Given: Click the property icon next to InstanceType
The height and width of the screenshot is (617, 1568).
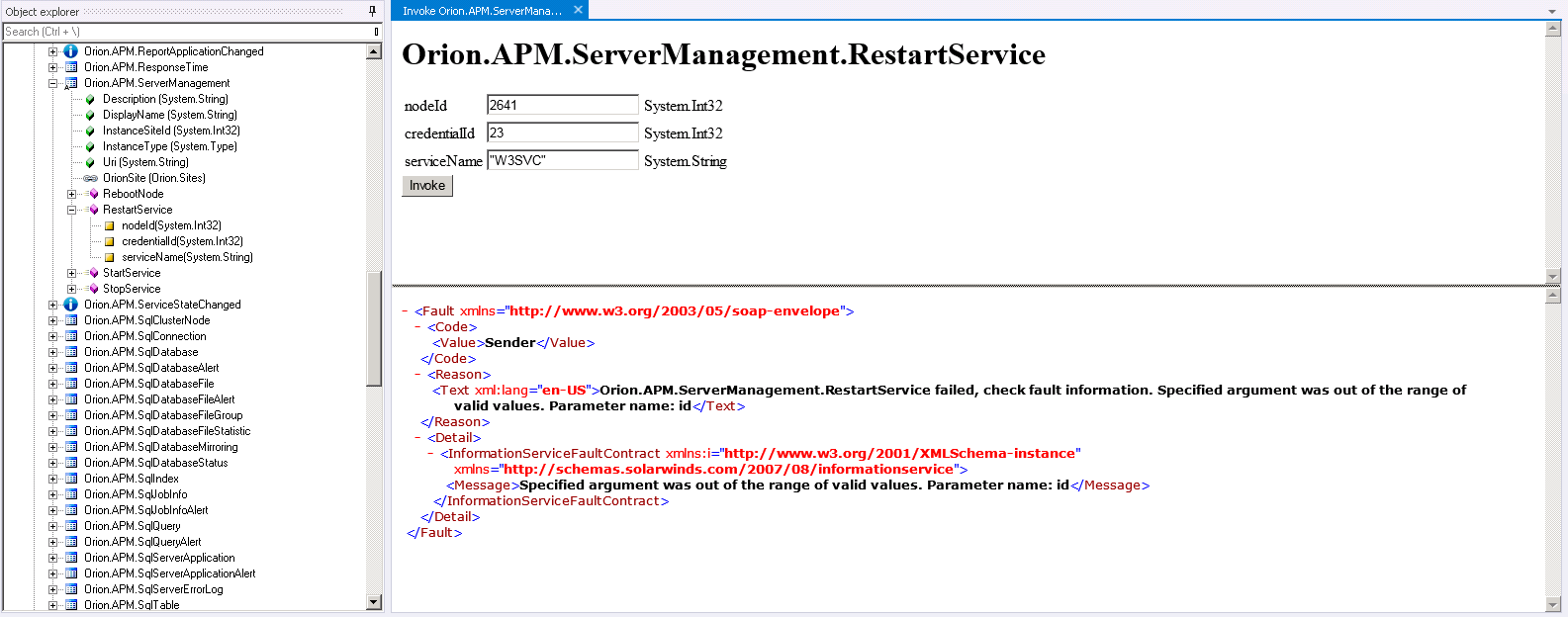Looking at the screenshot, I should click(x=90, y=146).
